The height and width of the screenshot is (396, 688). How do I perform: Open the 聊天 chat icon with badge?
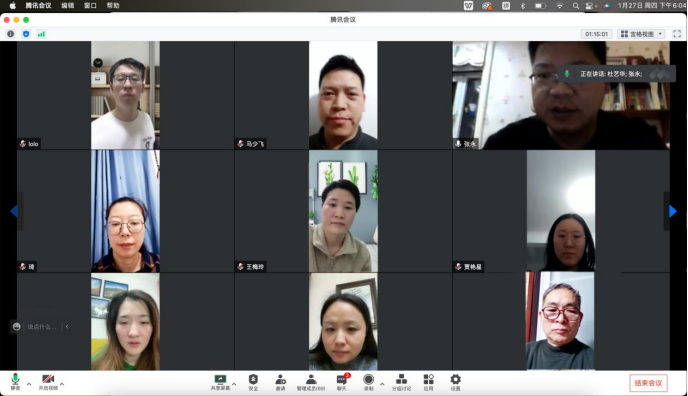342,382
